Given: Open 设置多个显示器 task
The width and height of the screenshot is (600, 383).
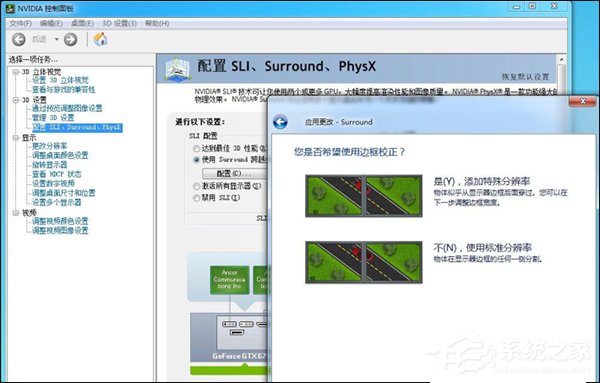Looking at the screenshot, I should [x=56, y=202].
